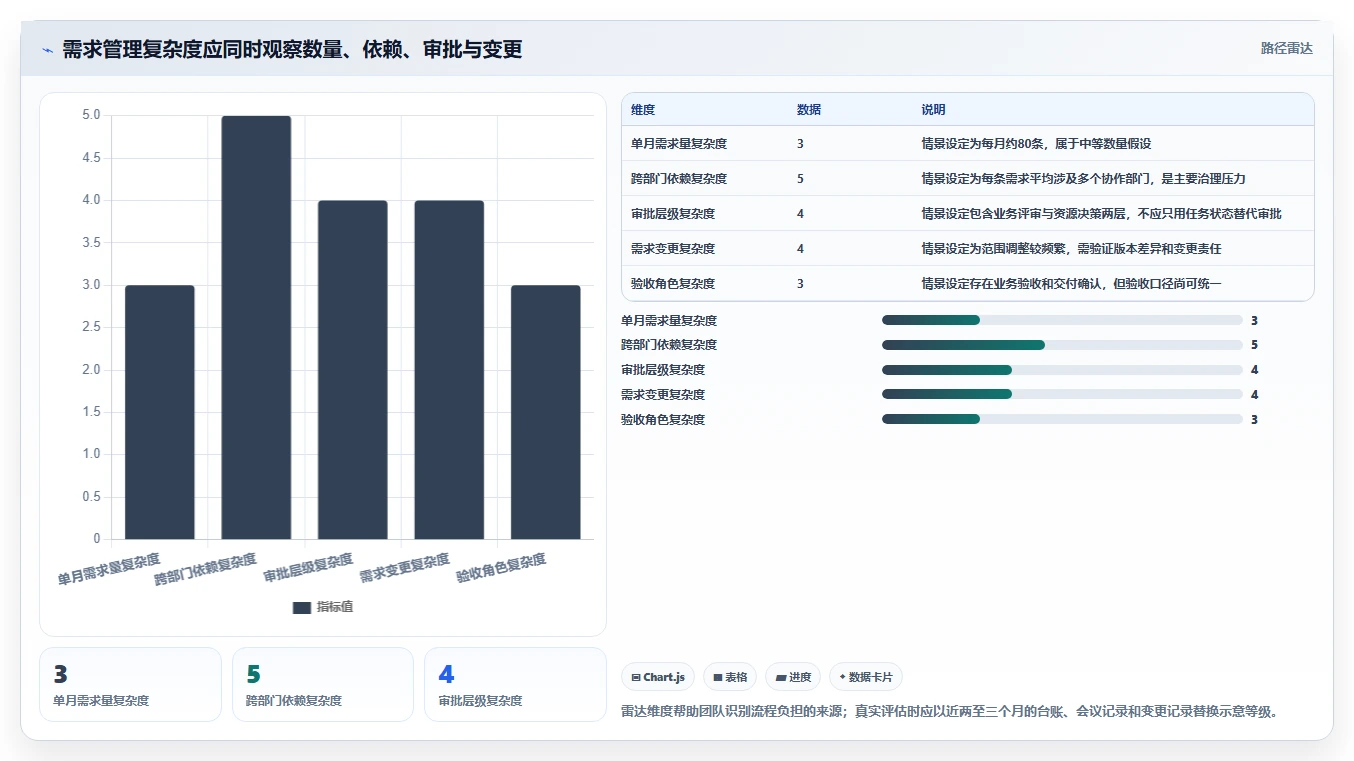Click the 数据 table column header
Viewport: 1354px width, 761px height.
[x=809, y=110]
